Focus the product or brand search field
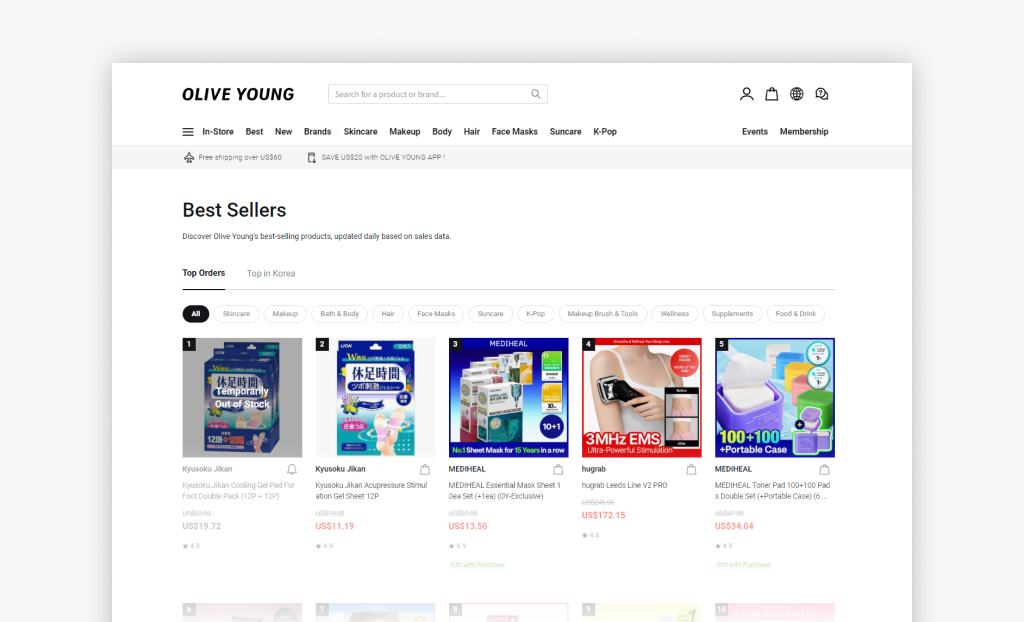This screenshot has width=1024, height=622. pyautogui.click(x=438, y=94)
